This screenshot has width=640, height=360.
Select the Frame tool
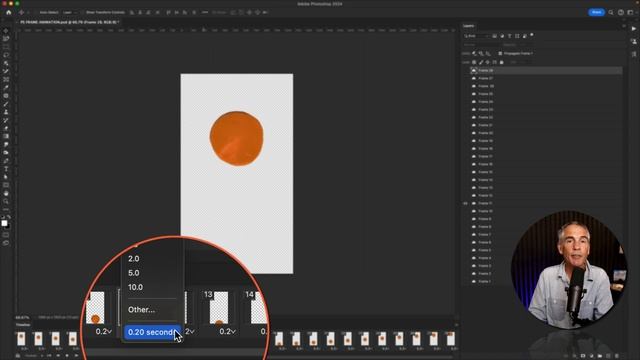pos(6,80)
